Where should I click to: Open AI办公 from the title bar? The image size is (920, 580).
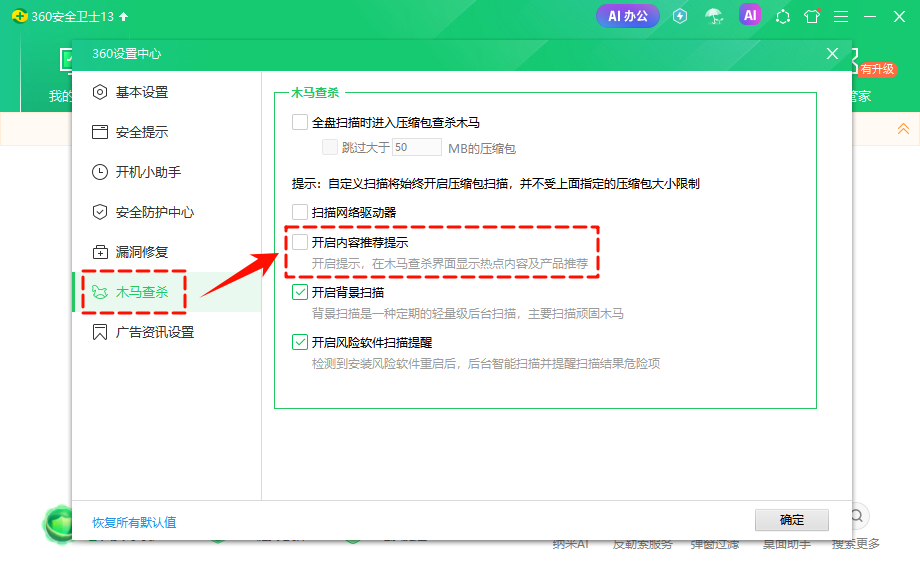pos(627,15)
